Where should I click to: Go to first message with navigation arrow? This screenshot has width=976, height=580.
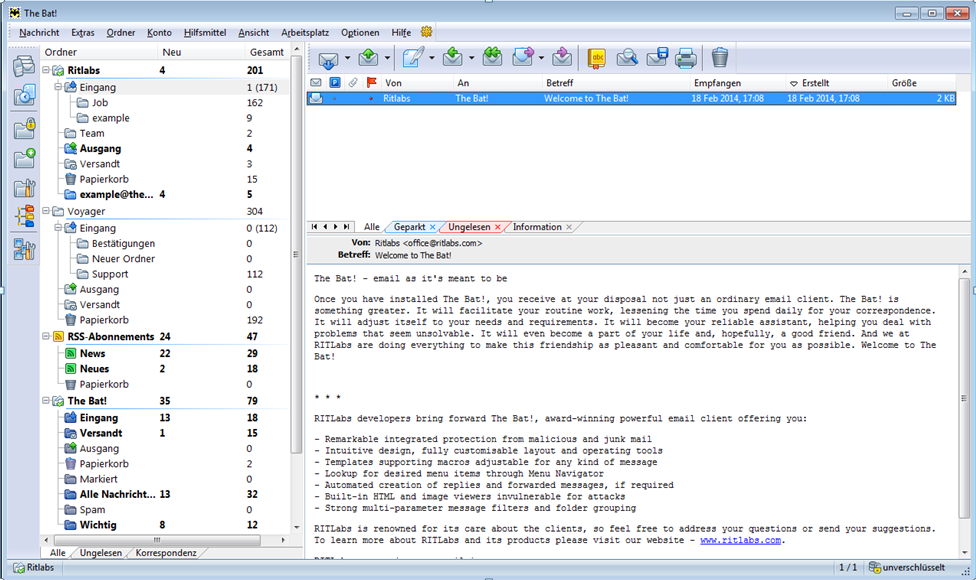coord(314,227)
